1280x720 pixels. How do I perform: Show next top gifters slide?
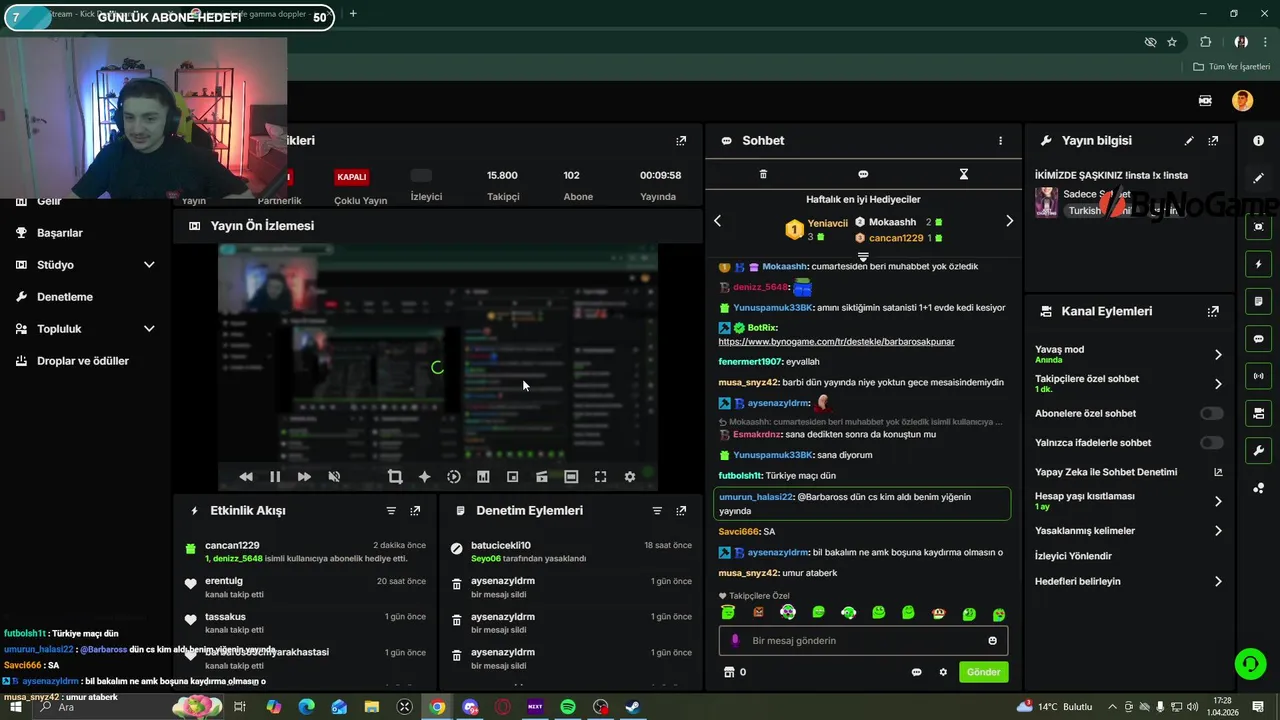coord(1009,221)
